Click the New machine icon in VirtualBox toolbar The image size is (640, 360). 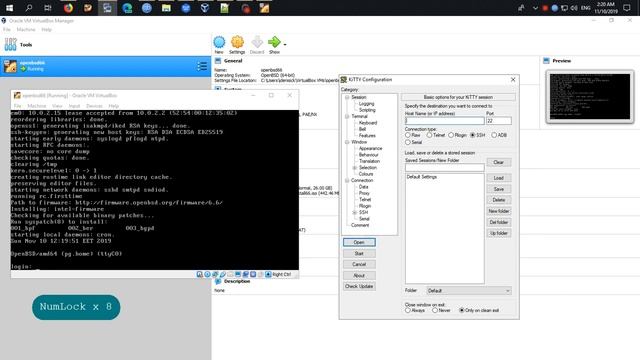point(219,42)
